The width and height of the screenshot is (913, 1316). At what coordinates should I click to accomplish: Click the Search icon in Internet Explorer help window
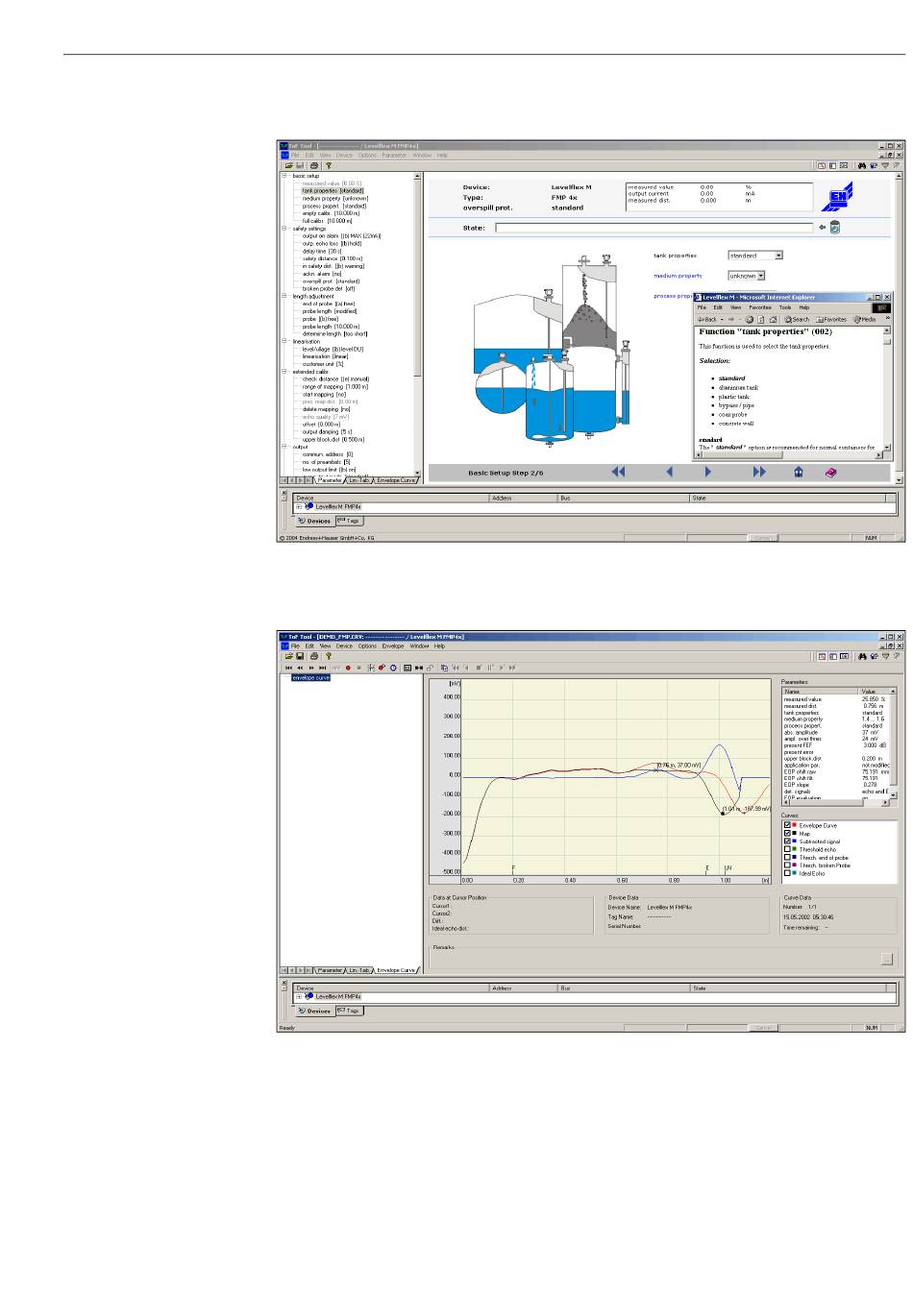(x=797, y=319)
